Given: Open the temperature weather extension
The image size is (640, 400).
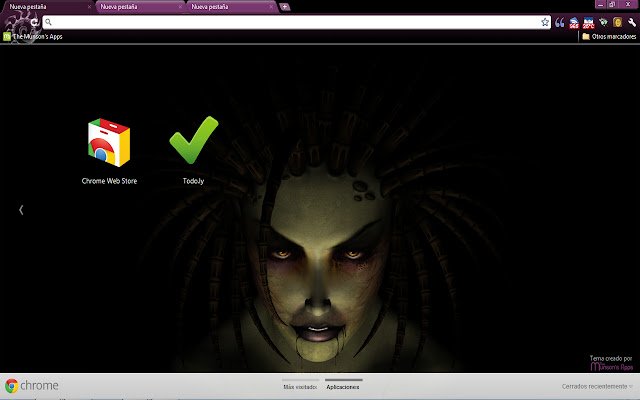Looking at the screenshot, I should point(589,22).
